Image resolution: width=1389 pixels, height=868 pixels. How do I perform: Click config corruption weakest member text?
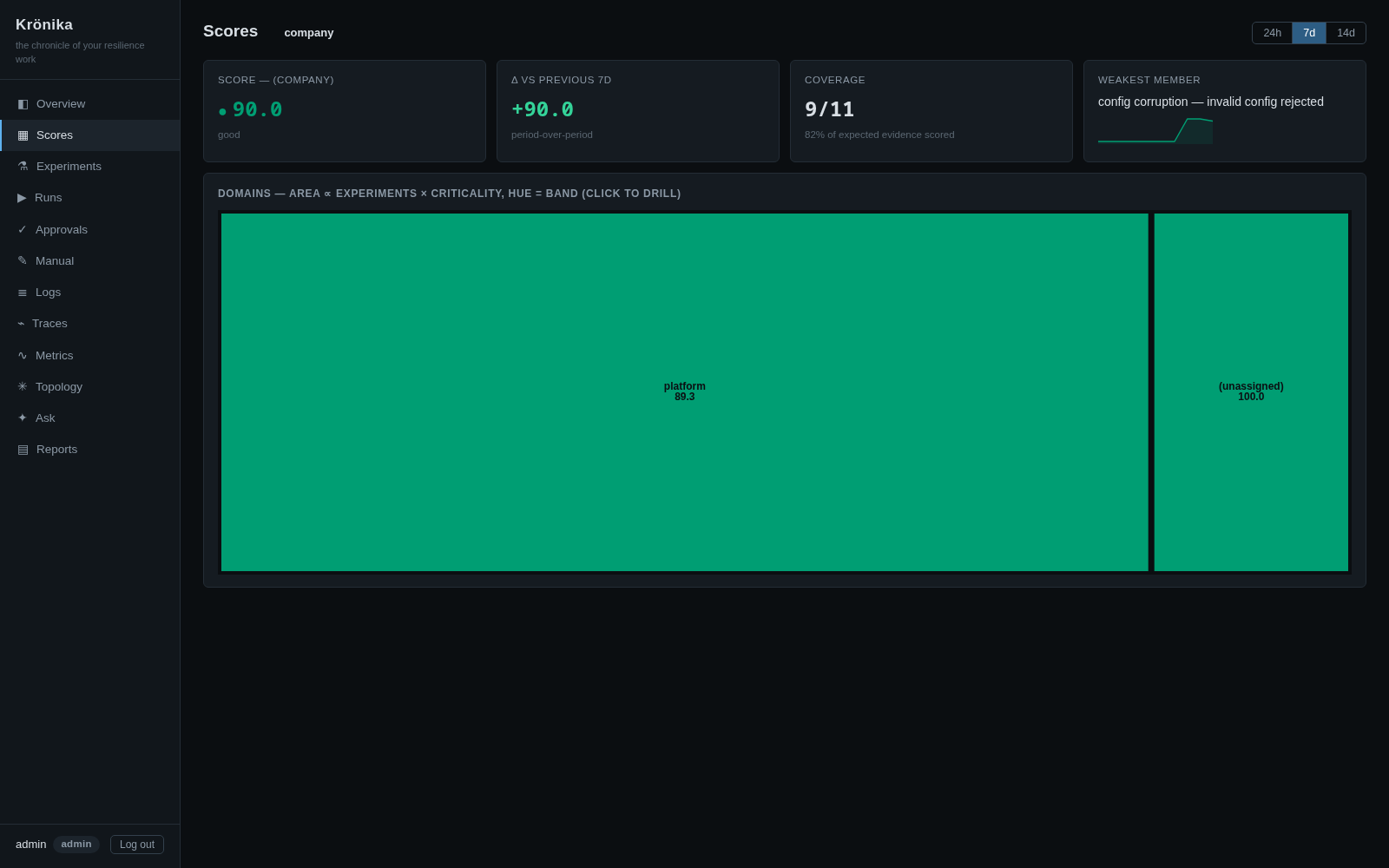[1211, 102]
